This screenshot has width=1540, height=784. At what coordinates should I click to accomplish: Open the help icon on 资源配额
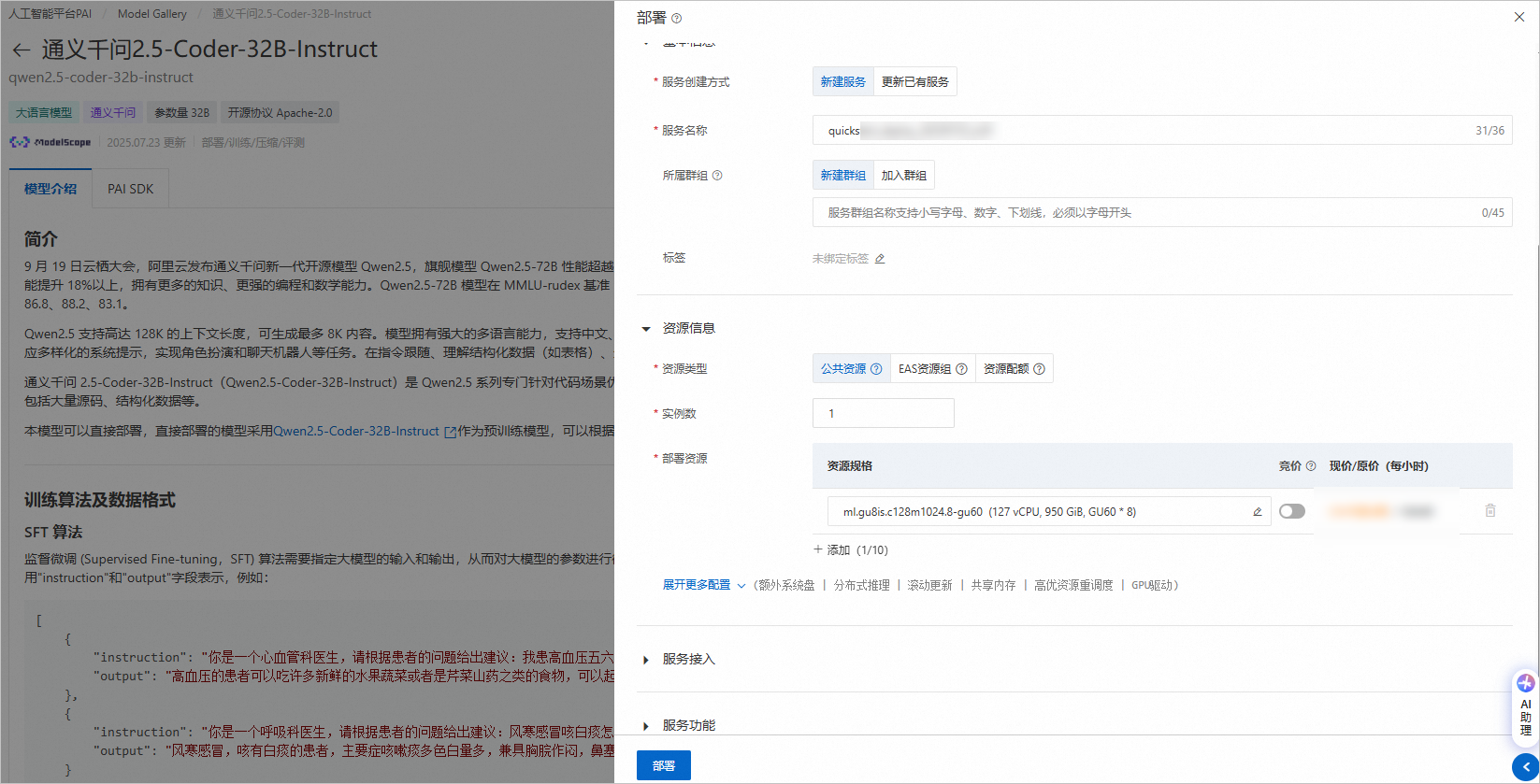pos(1039,369)
